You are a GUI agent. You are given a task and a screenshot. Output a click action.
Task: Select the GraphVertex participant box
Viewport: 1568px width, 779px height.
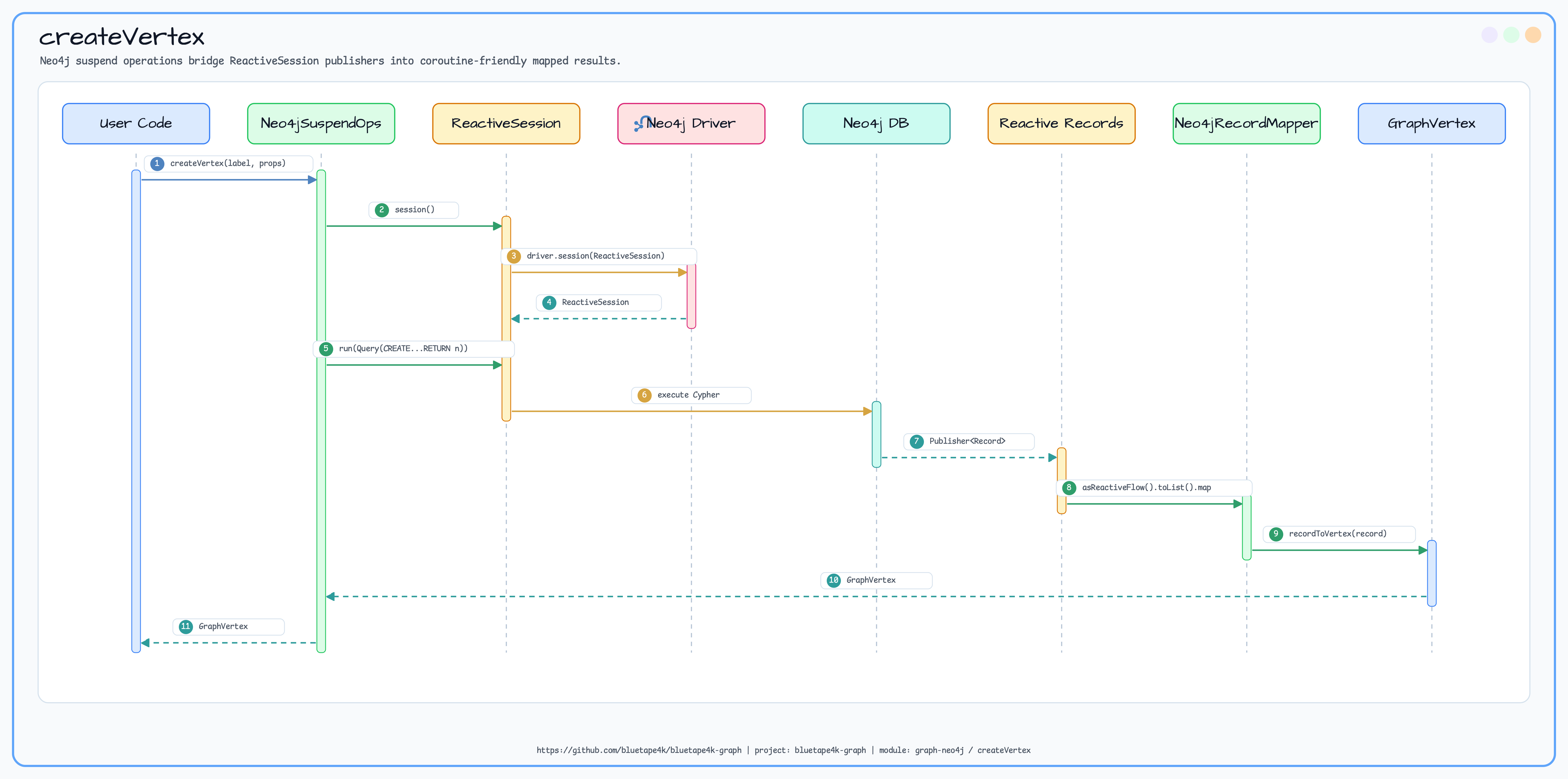[1431, 124]
